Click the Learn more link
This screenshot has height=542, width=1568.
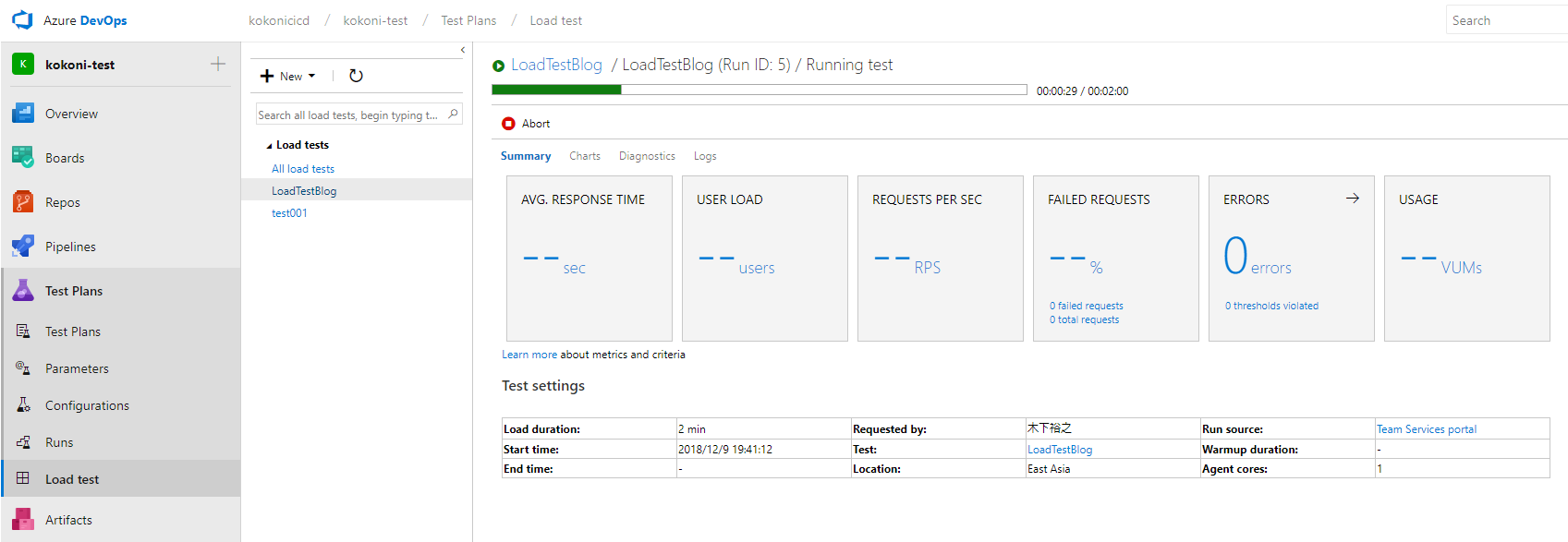(x=529, y=355)
